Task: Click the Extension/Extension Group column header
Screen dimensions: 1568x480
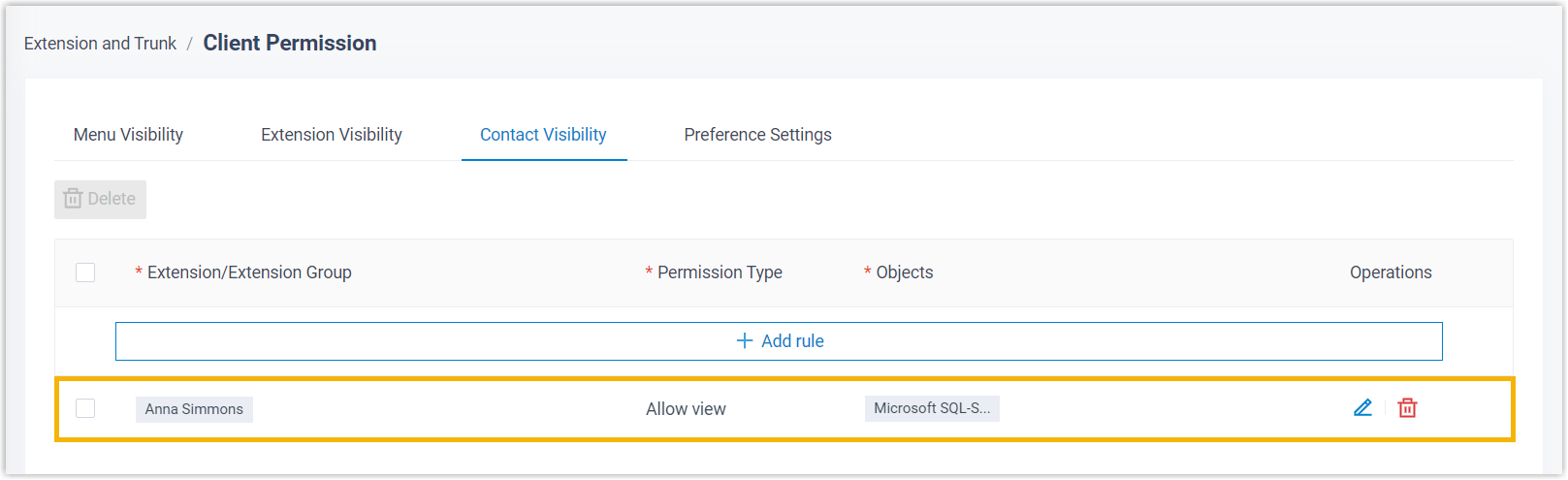Action: point(249,272)
